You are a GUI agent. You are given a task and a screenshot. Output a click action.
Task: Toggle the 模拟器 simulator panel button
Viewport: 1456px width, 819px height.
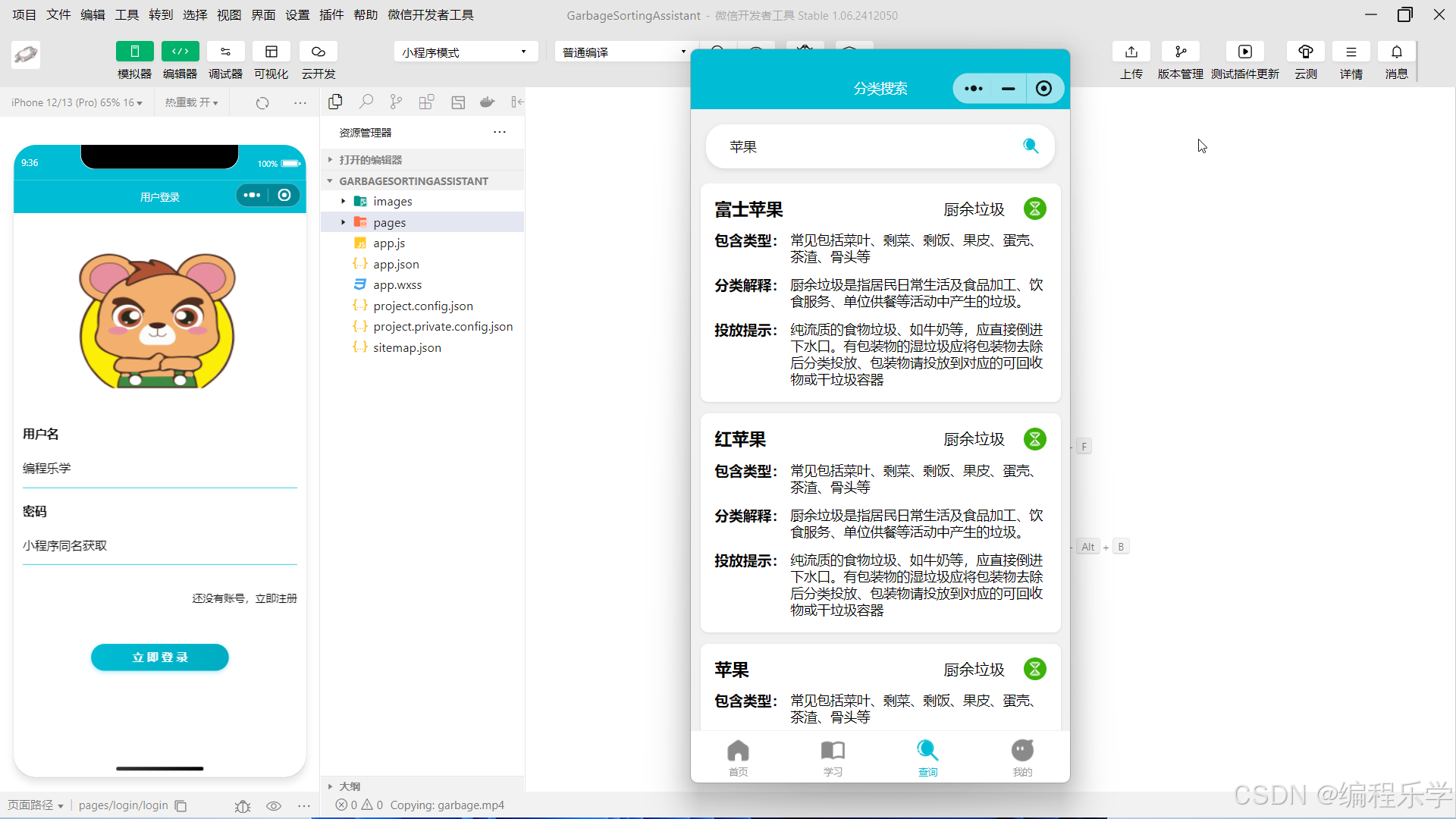134,52
